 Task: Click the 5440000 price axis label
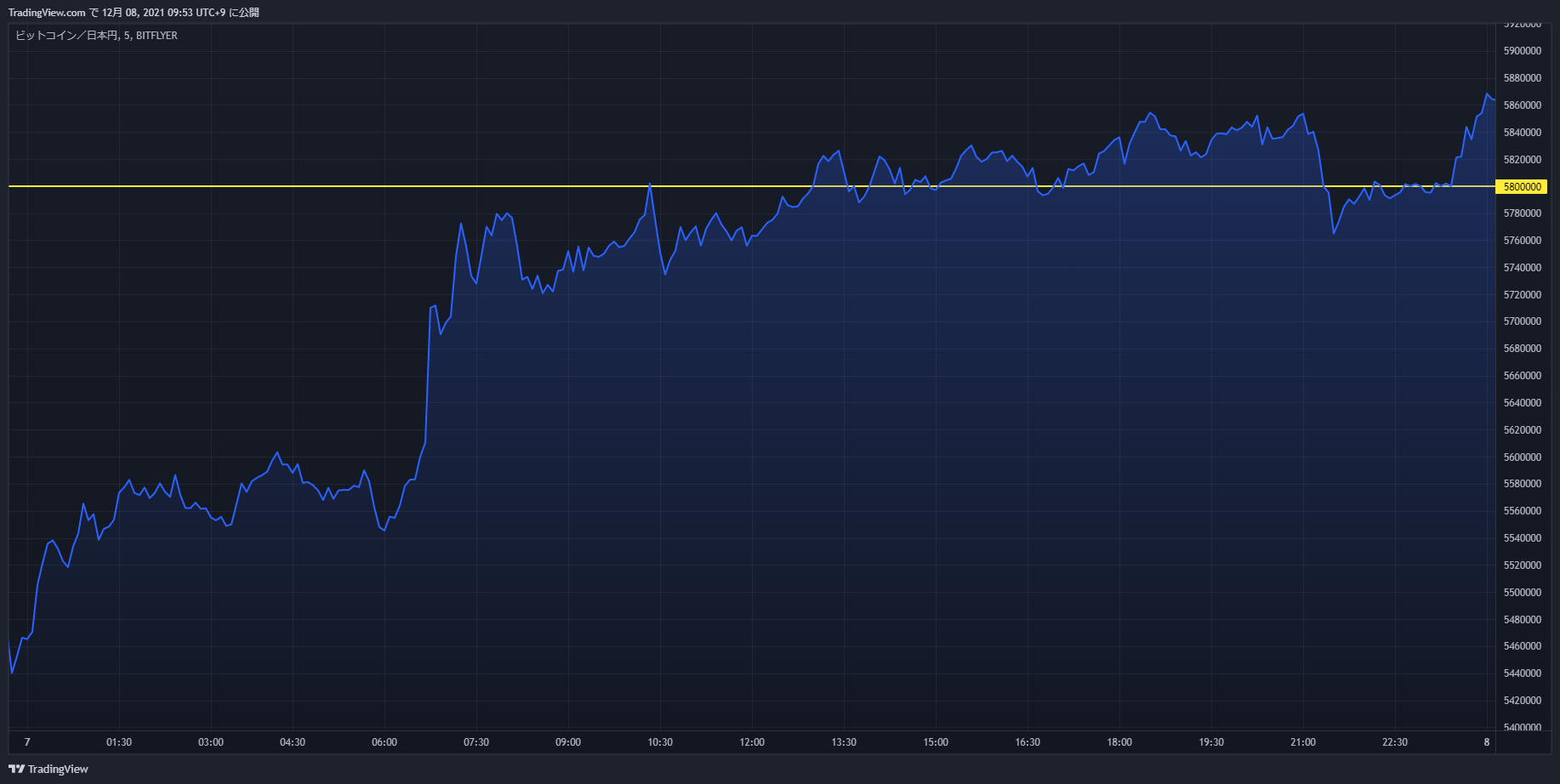click(1523, 673)
